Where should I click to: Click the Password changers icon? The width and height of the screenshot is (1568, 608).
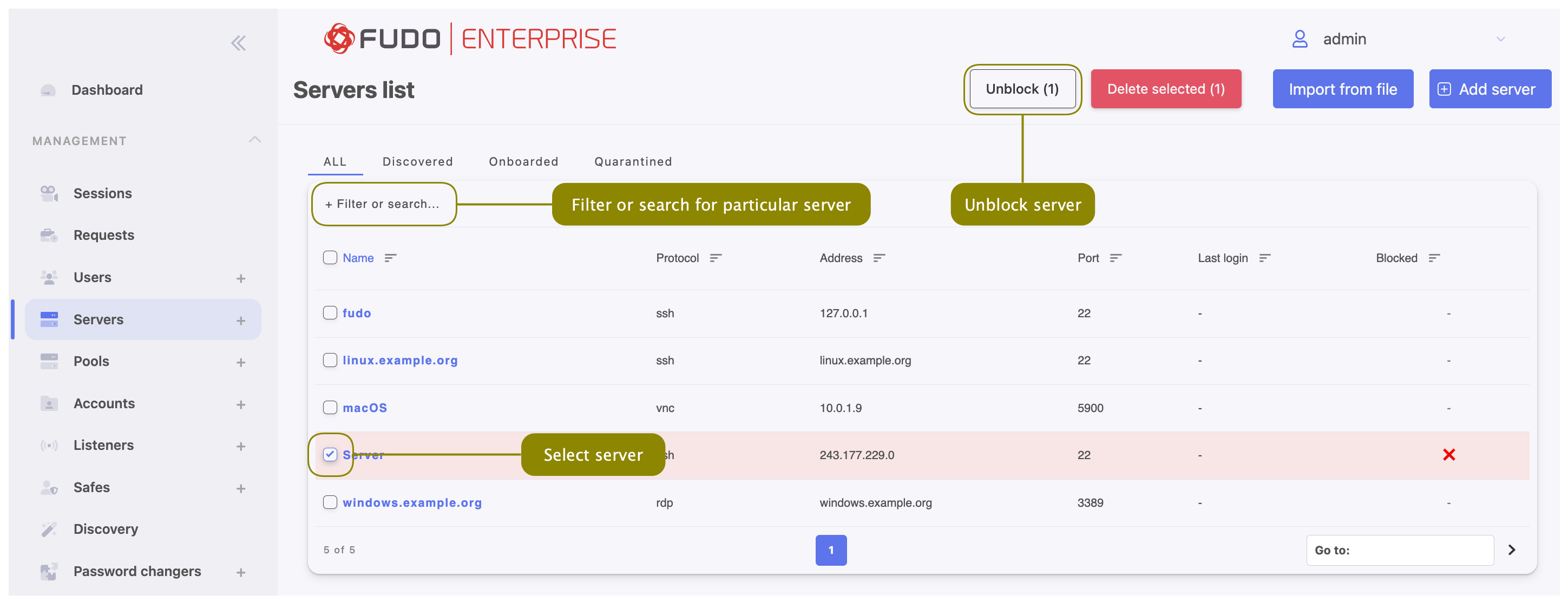tap(49, 572)
